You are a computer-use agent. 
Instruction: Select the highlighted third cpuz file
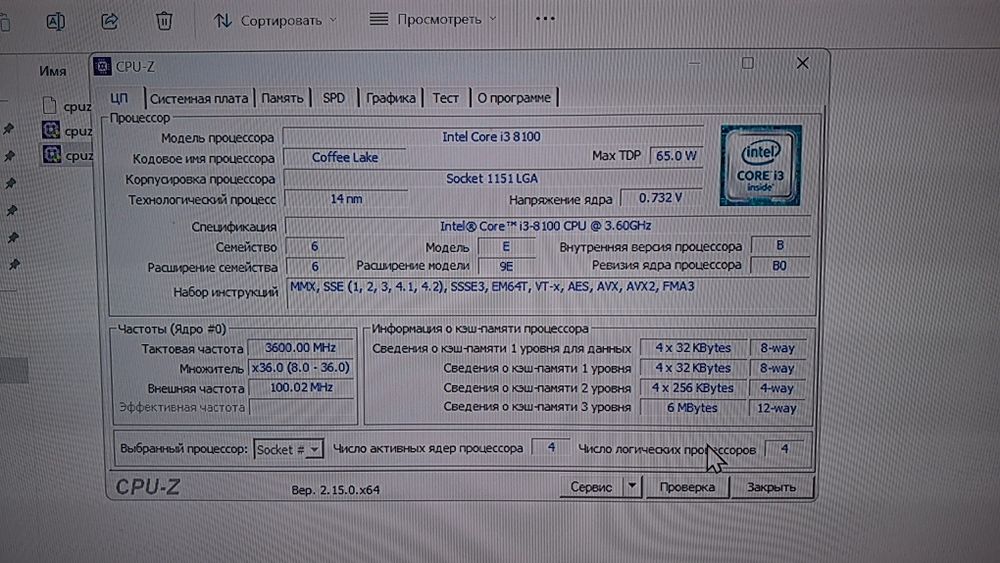67,155
